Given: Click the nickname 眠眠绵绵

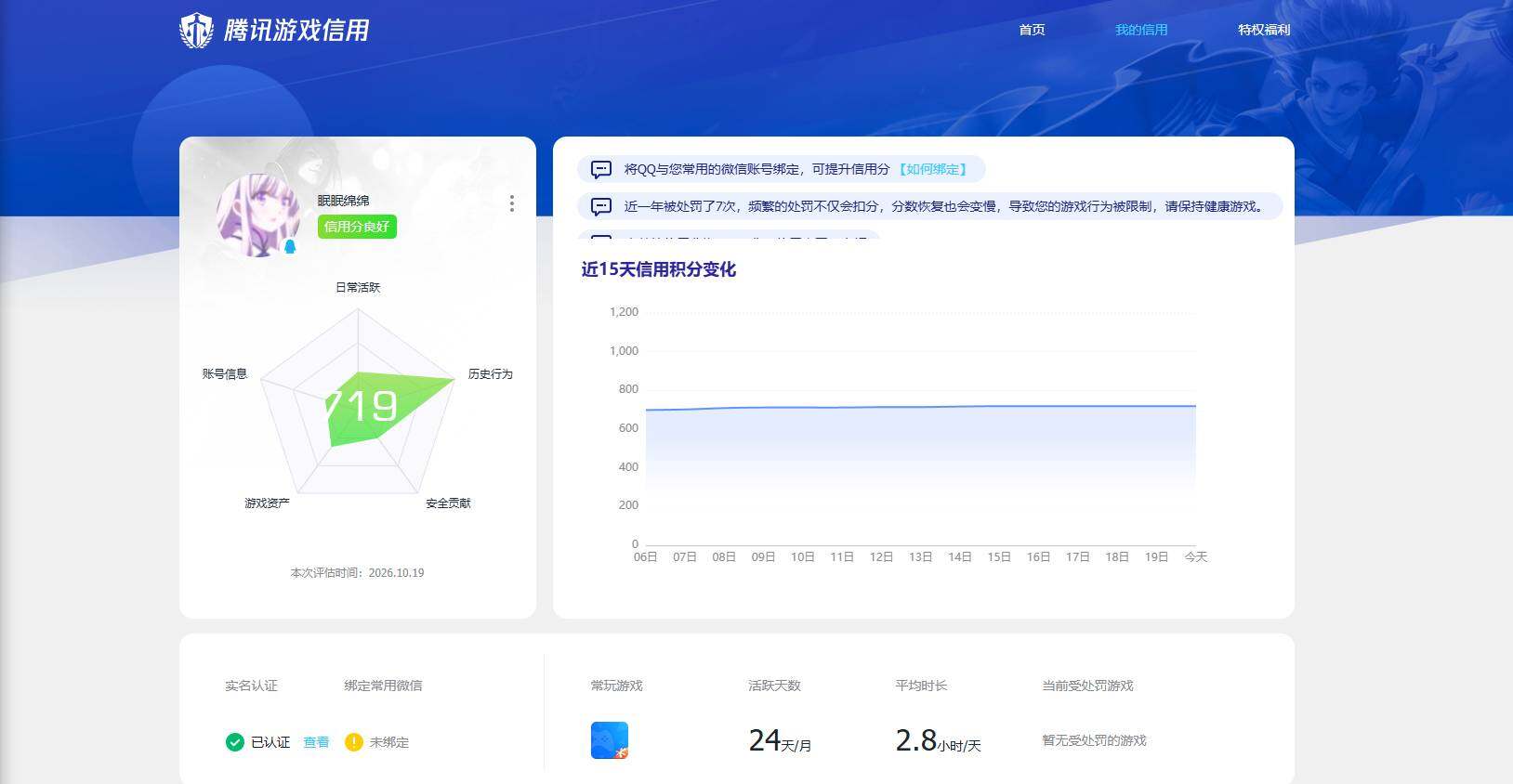Looking at the screenshot, I should click(343, 201).
